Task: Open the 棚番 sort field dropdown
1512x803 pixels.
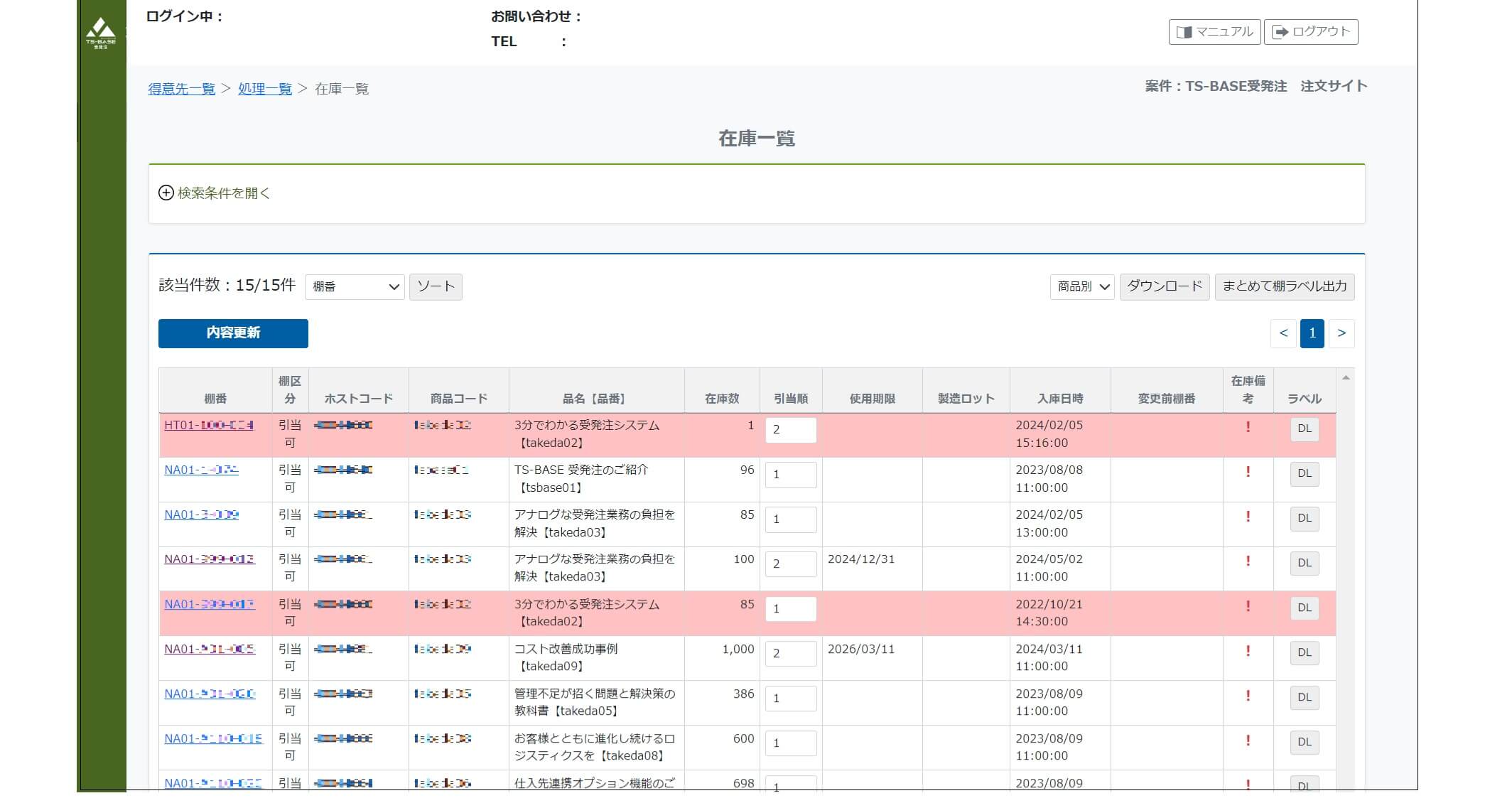Action: (355, 287)
